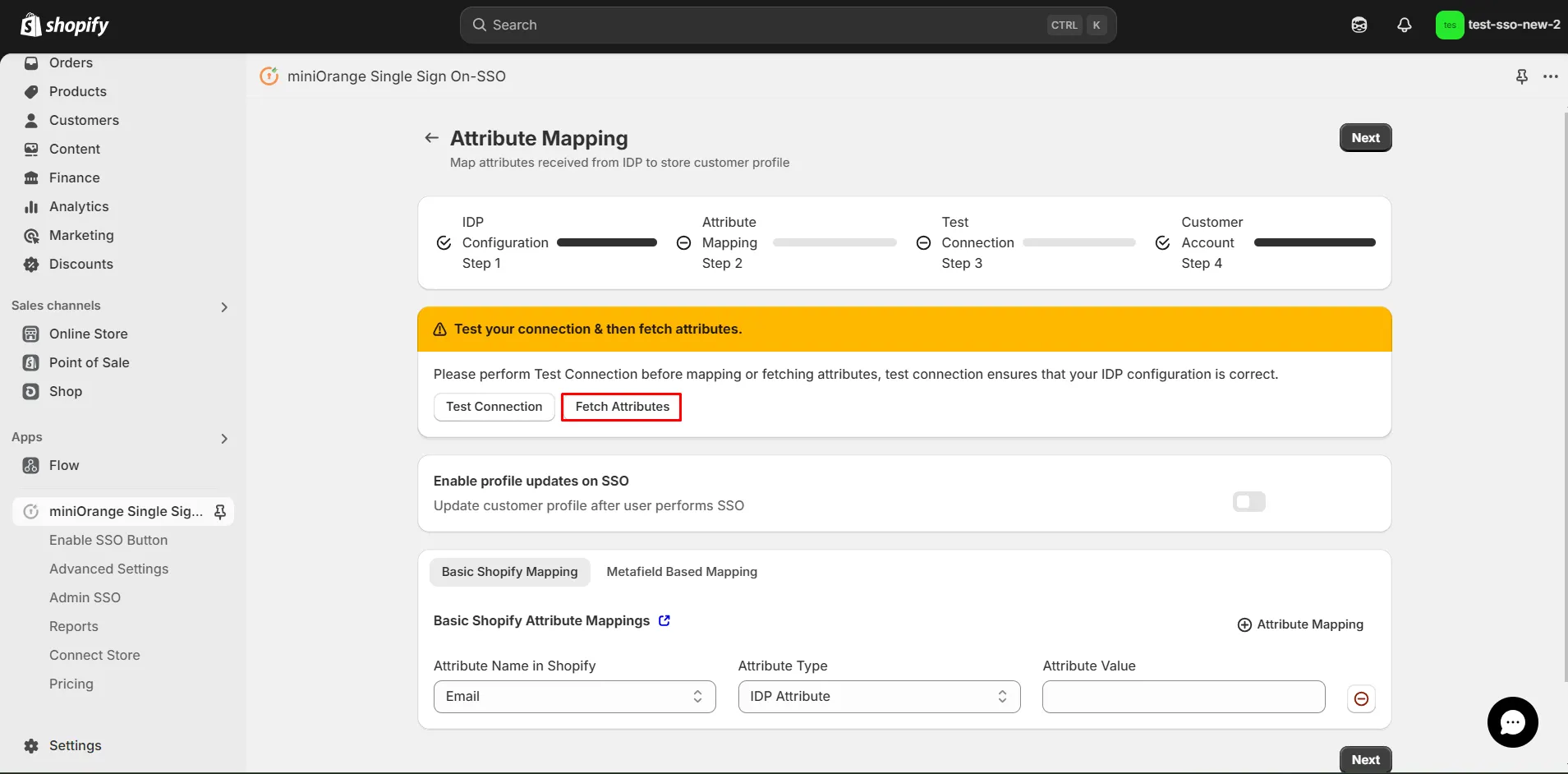The width and height of the screenshot is (1568, 774).
Task: Select Customer Account Step 4
Action: 1265,242
